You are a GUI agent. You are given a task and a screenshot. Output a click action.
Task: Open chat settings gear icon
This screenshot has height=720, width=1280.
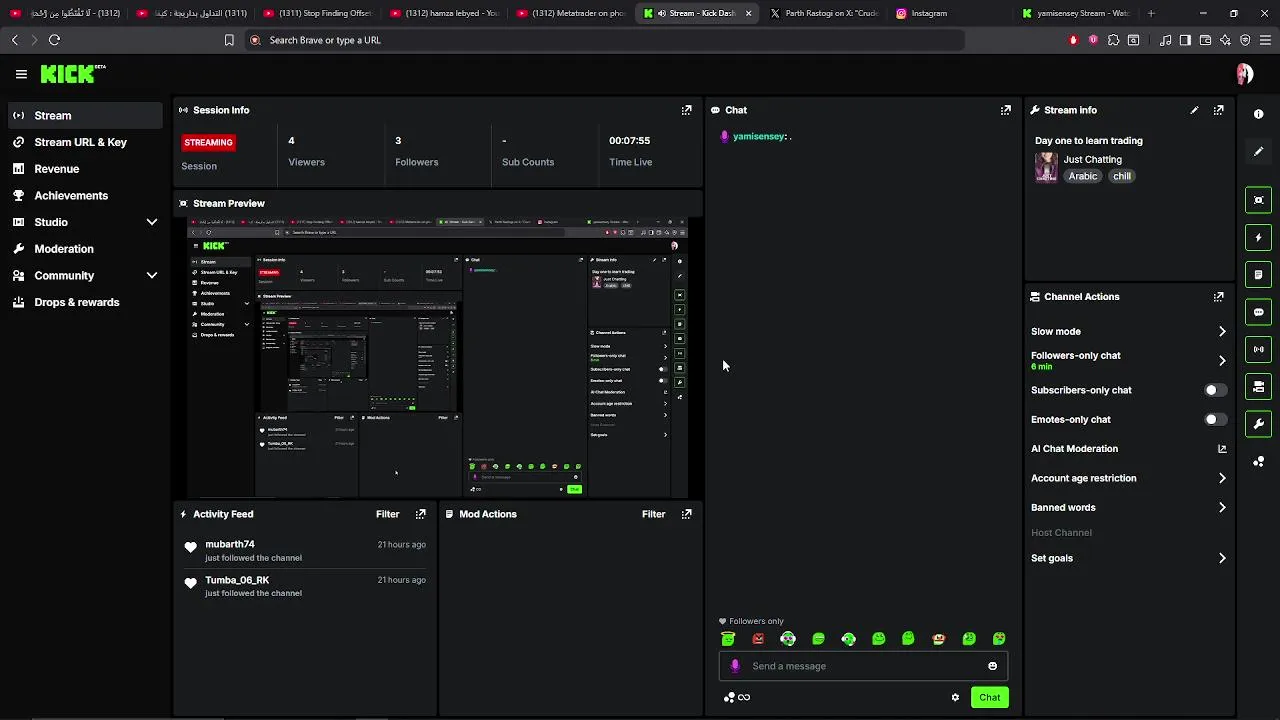coord(955,697)
